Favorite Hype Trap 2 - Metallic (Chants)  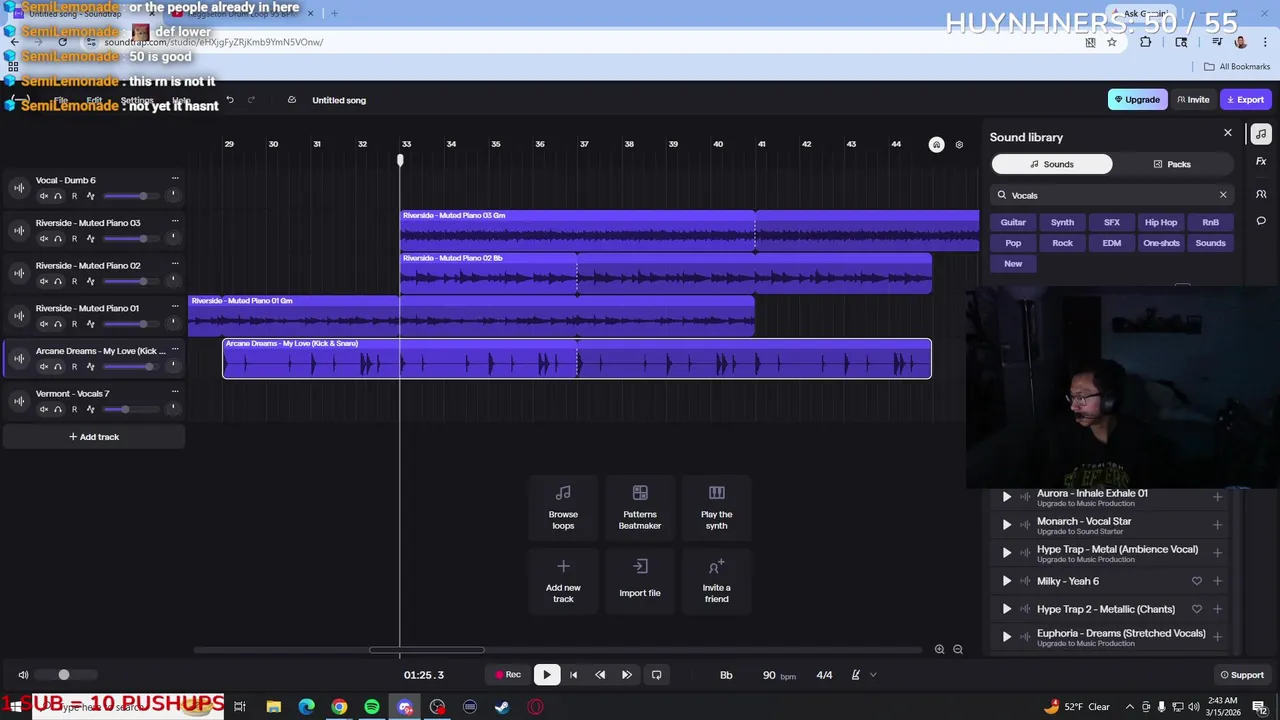point(1196,609)
